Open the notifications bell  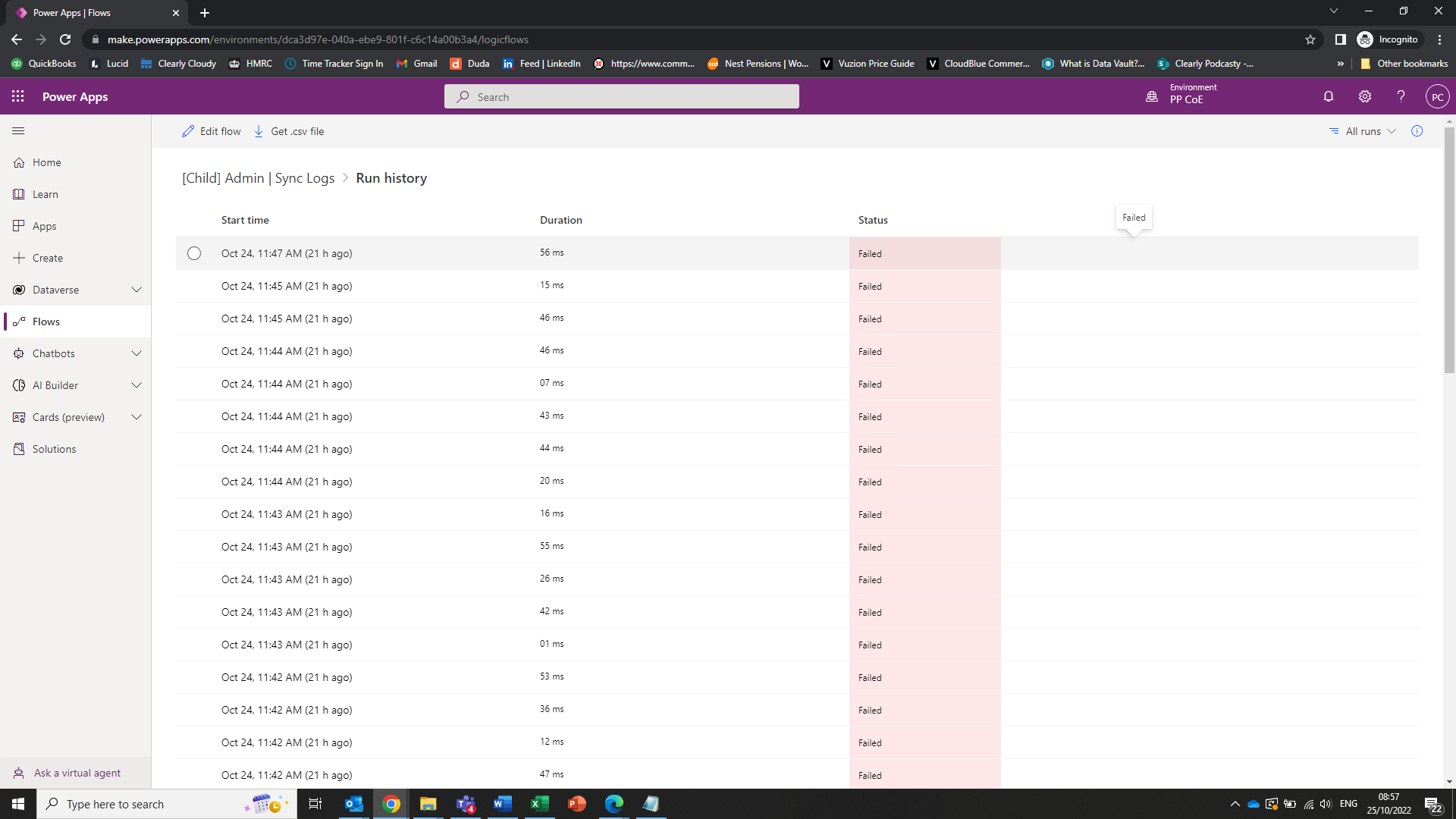tap(1329, 96)
